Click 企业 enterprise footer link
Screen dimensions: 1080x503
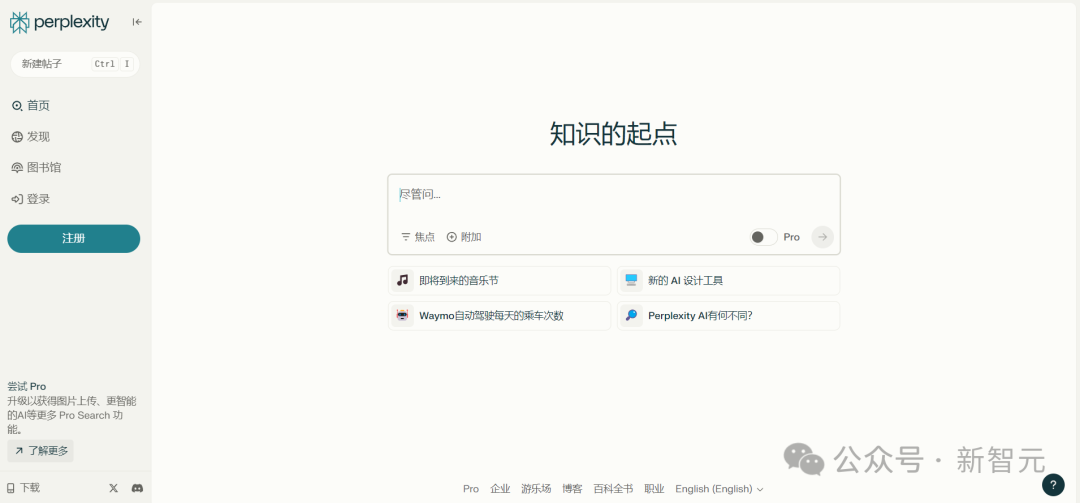[501, 489]
